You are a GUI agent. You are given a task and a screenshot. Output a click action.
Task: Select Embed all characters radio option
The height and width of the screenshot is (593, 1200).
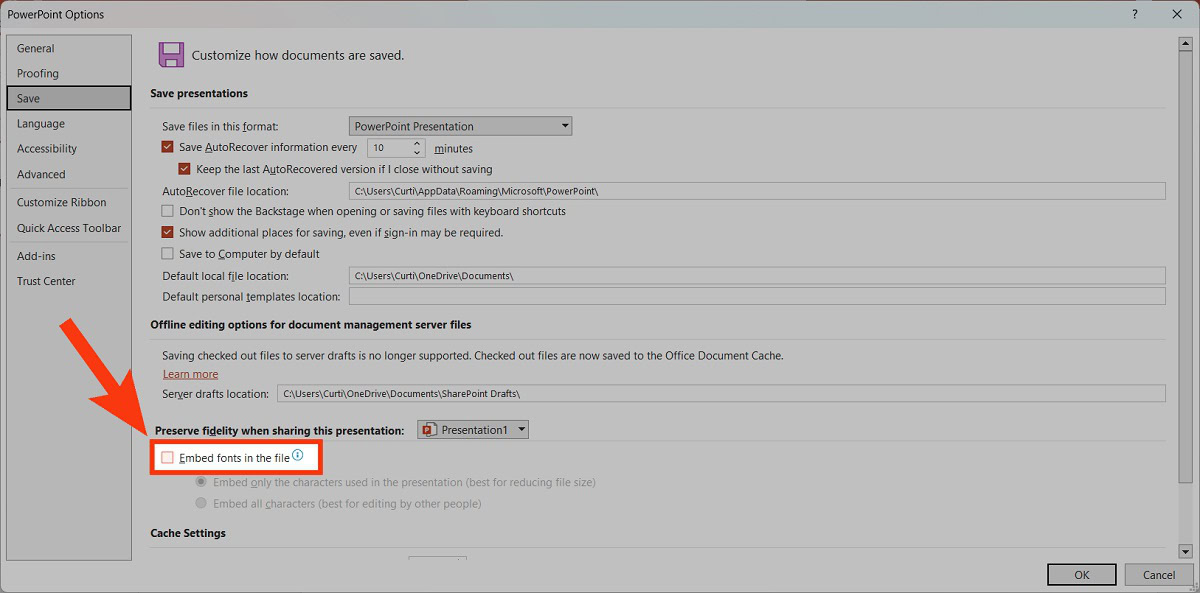[x=202, y=503]
